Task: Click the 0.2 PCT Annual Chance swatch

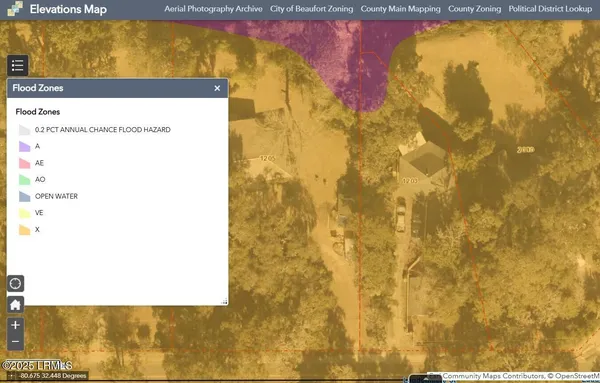Action: (24, 130)
